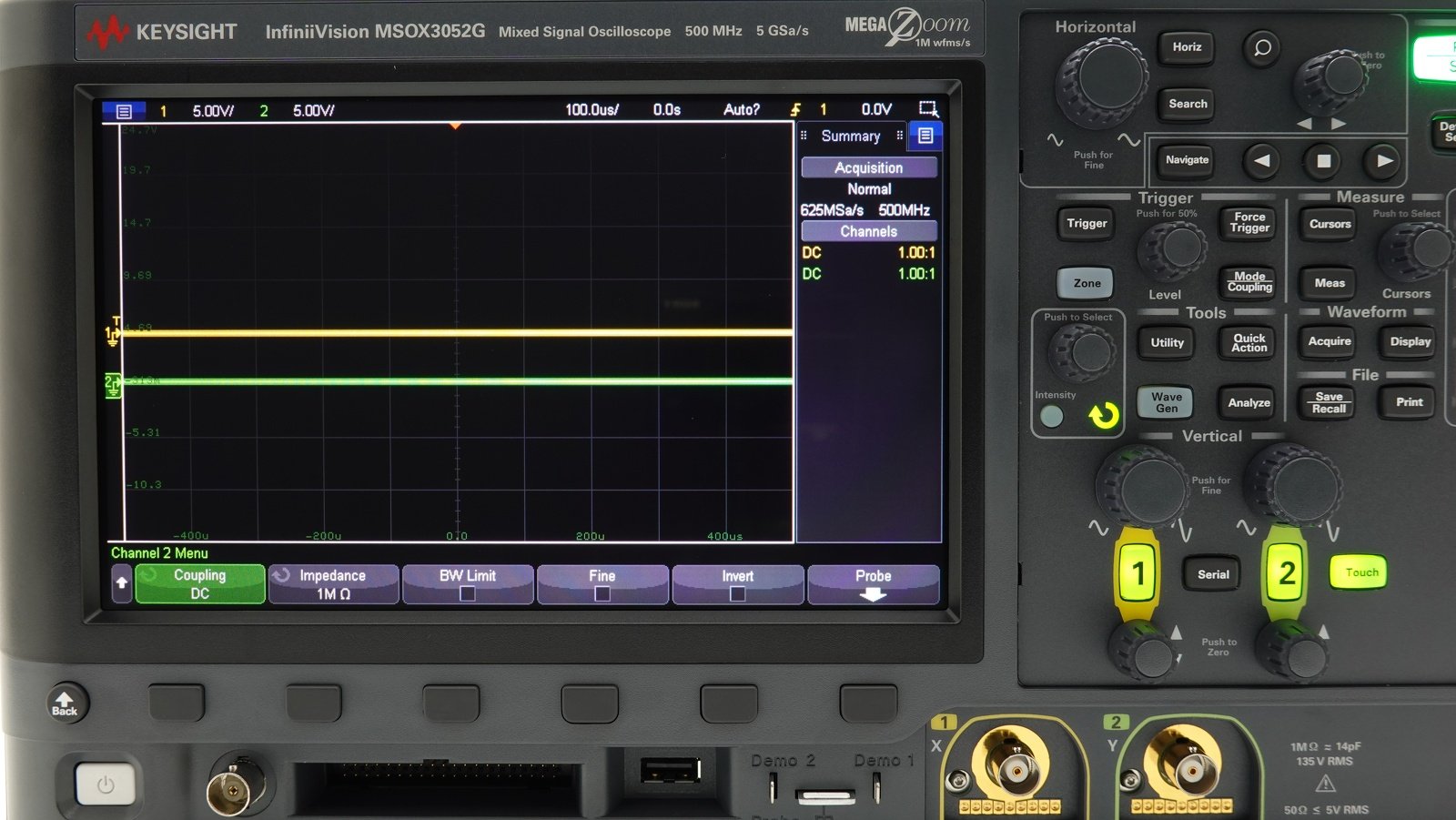Viewport: 1456px width, 820px height.
Task: Toggle the BW Limit checkbox
Action: point(468,593)
